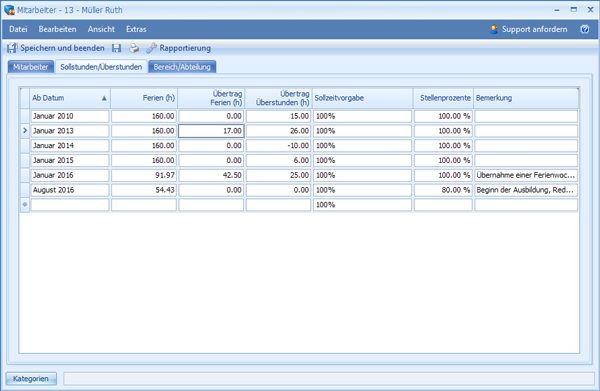Image resolution: width=600 pixels, height=391 pixels.
Task: Click the Kategorien button
Action: [x=31, y=379]
